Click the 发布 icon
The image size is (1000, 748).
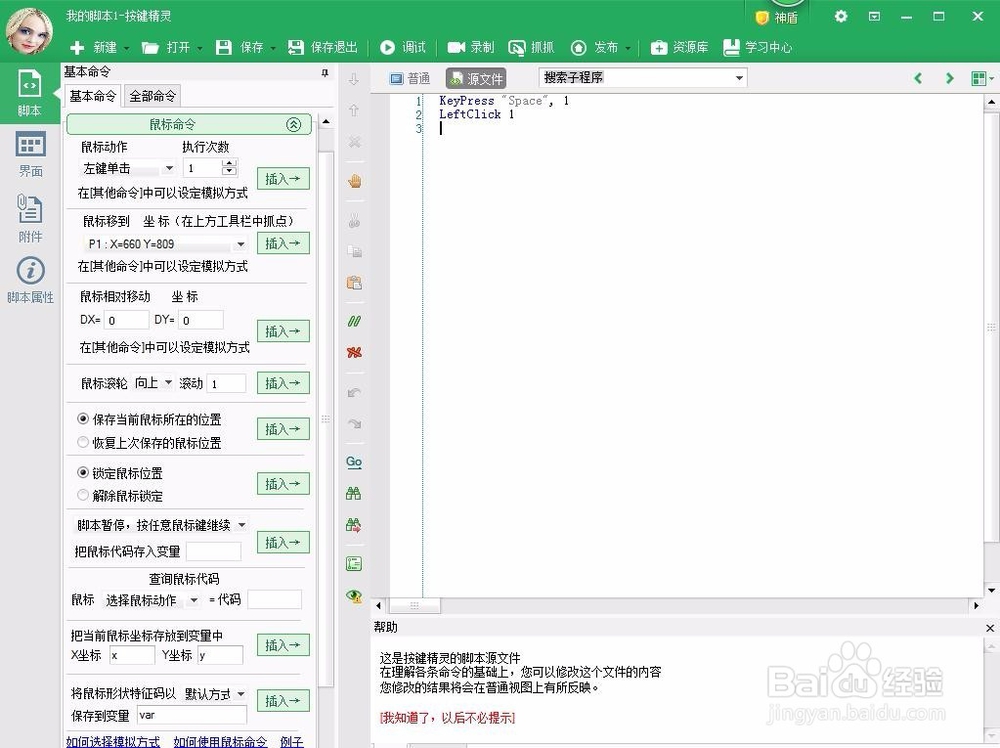click(x=578, y=47)
